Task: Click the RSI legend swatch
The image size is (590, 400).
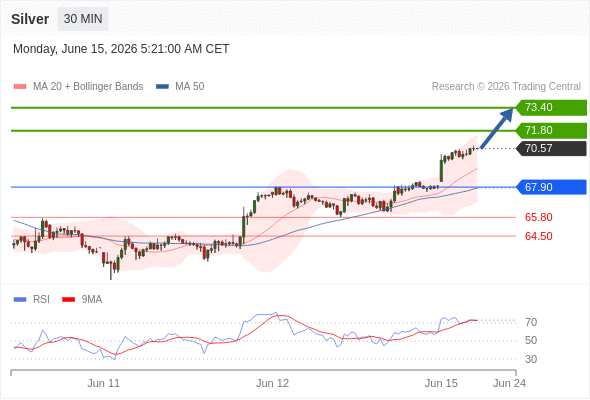Action: (x=20, y=300)
